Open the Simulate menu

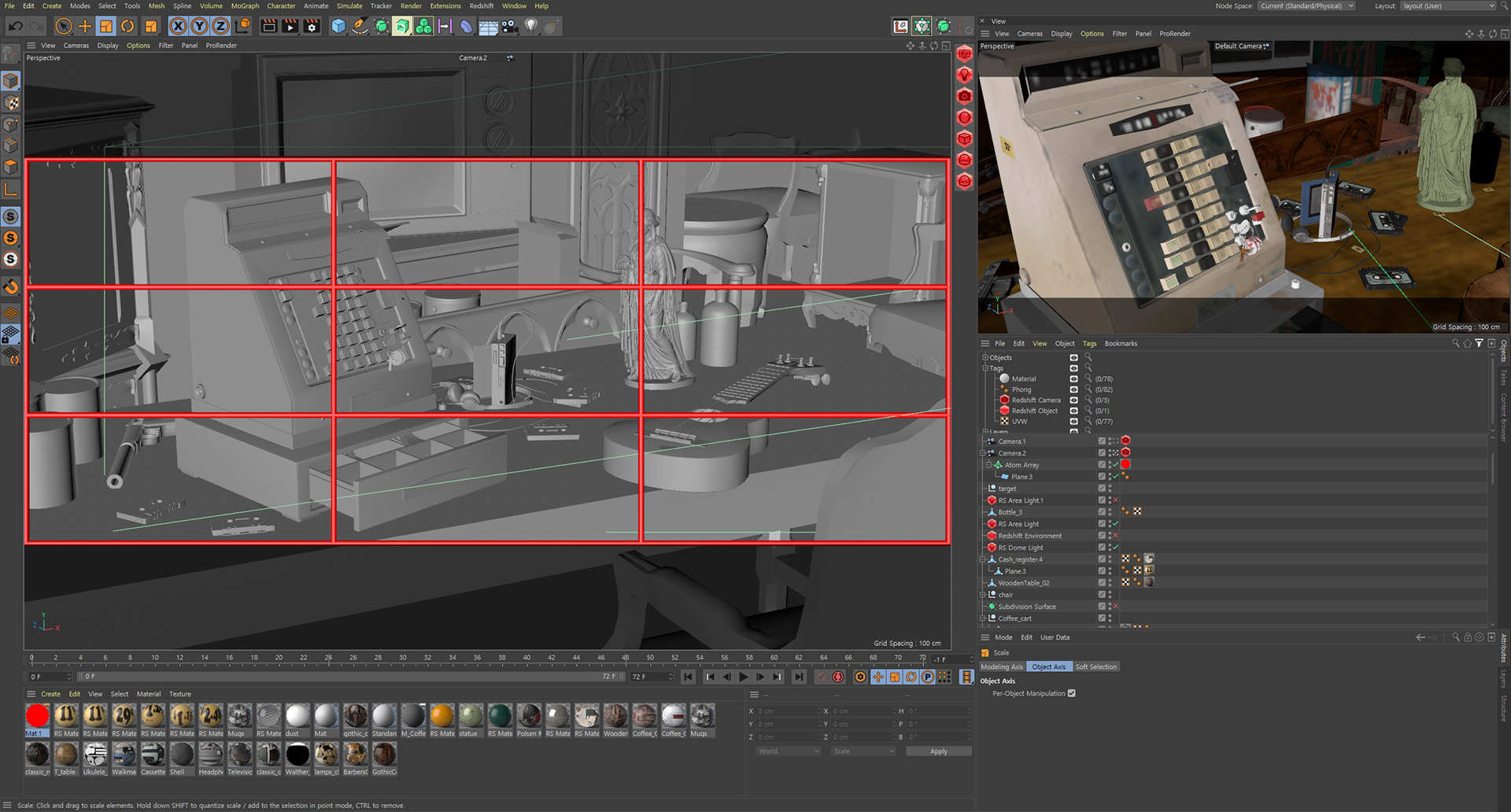click(349, 6)
